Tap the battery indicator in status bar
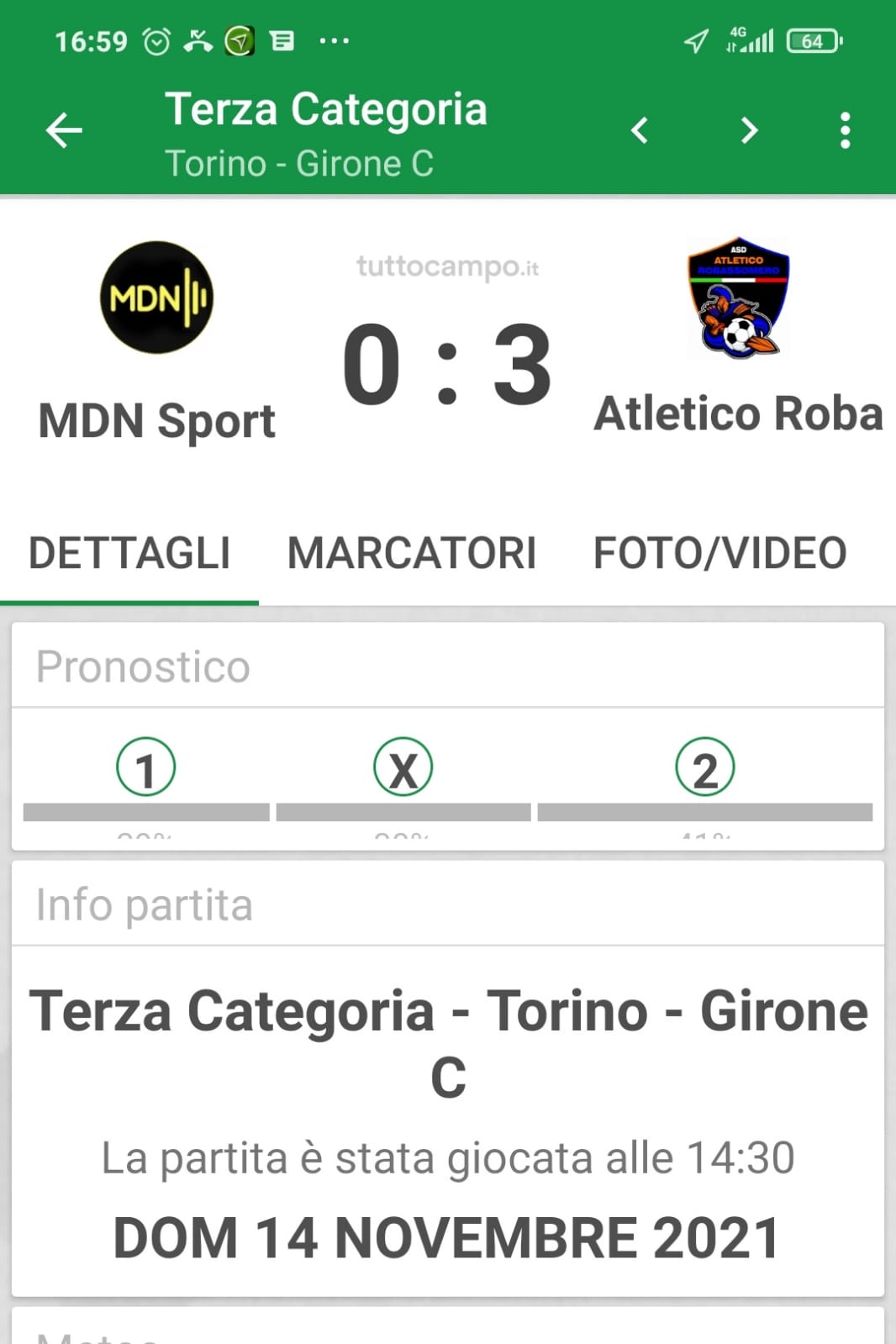 click(813, 40)
